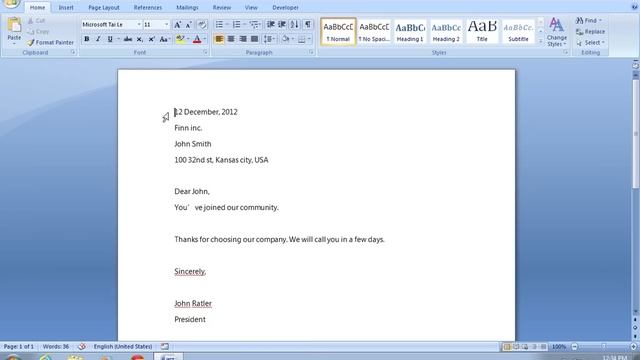Viewport: 640px width, 360px height.
Task: Grow the font size
Action: click(x=178, y=25)
